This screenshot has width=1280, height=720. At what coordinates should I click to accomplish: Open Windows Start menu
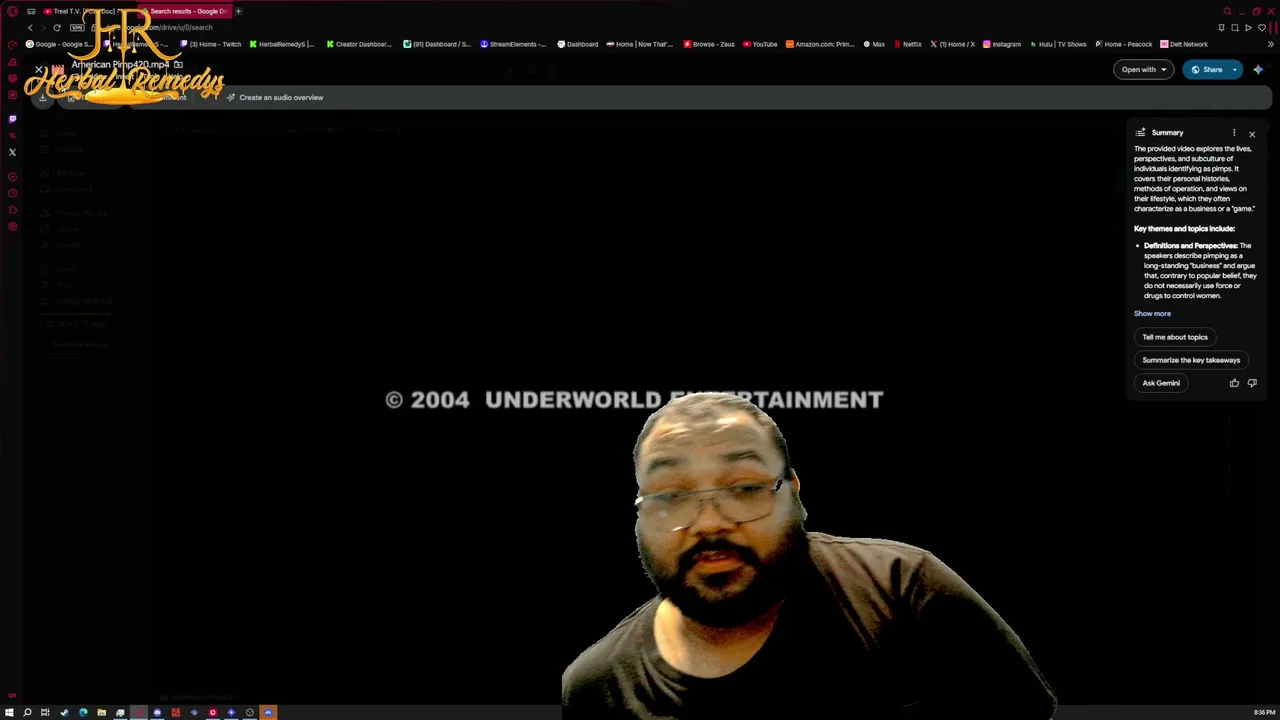[x=9, y=712]
